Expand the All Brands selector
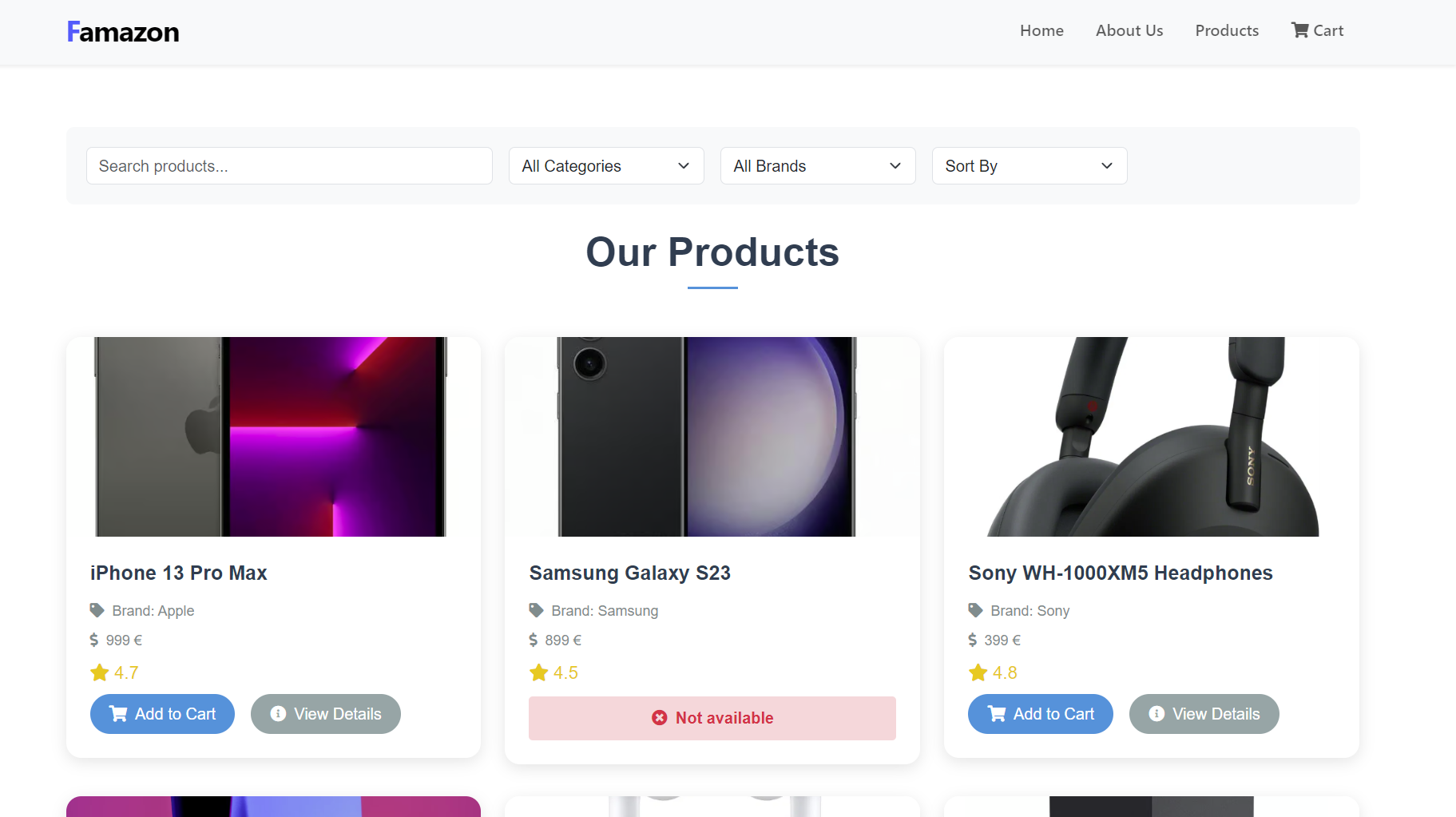 coord(817,165)
